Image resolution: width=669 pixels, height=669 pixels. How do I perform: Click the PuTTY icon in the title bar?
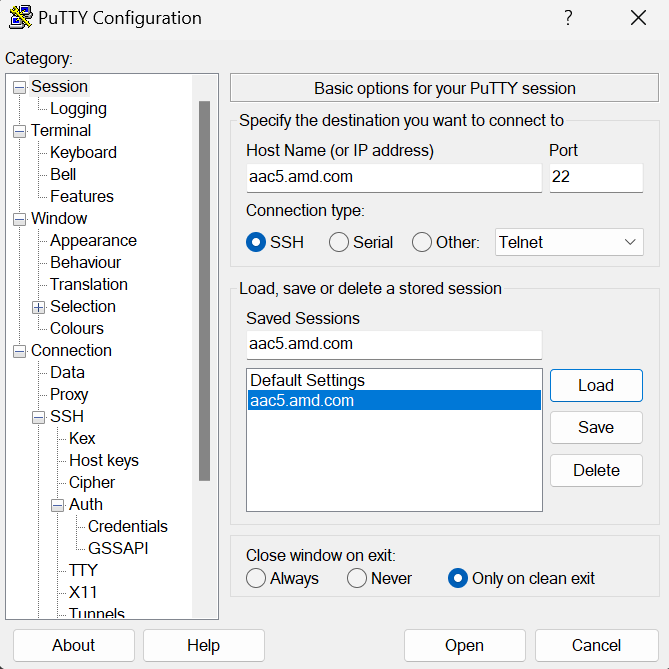(20, 17)
